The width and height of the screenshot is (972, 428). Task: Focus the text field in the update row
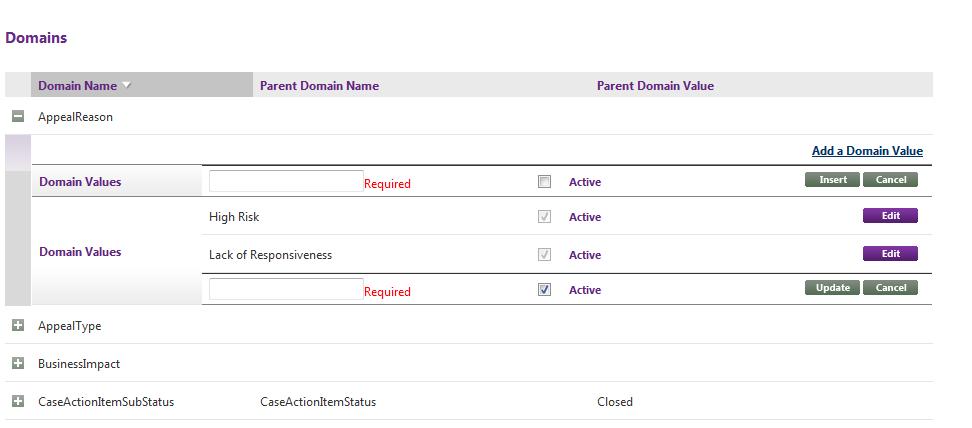(x=285, y=289)
